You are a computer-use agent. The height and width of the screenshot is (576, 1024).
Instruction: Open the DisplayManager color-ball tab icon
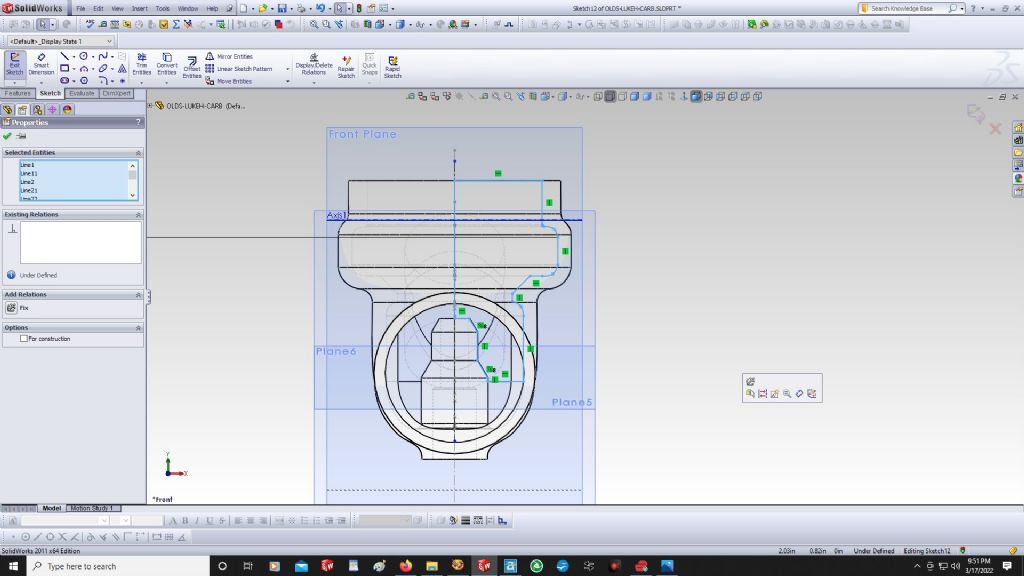point(67,110)
